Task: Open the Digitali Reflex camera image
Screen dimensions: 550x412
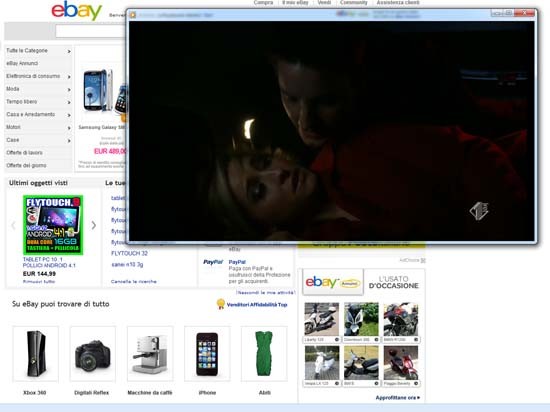Action: [93, 353]
